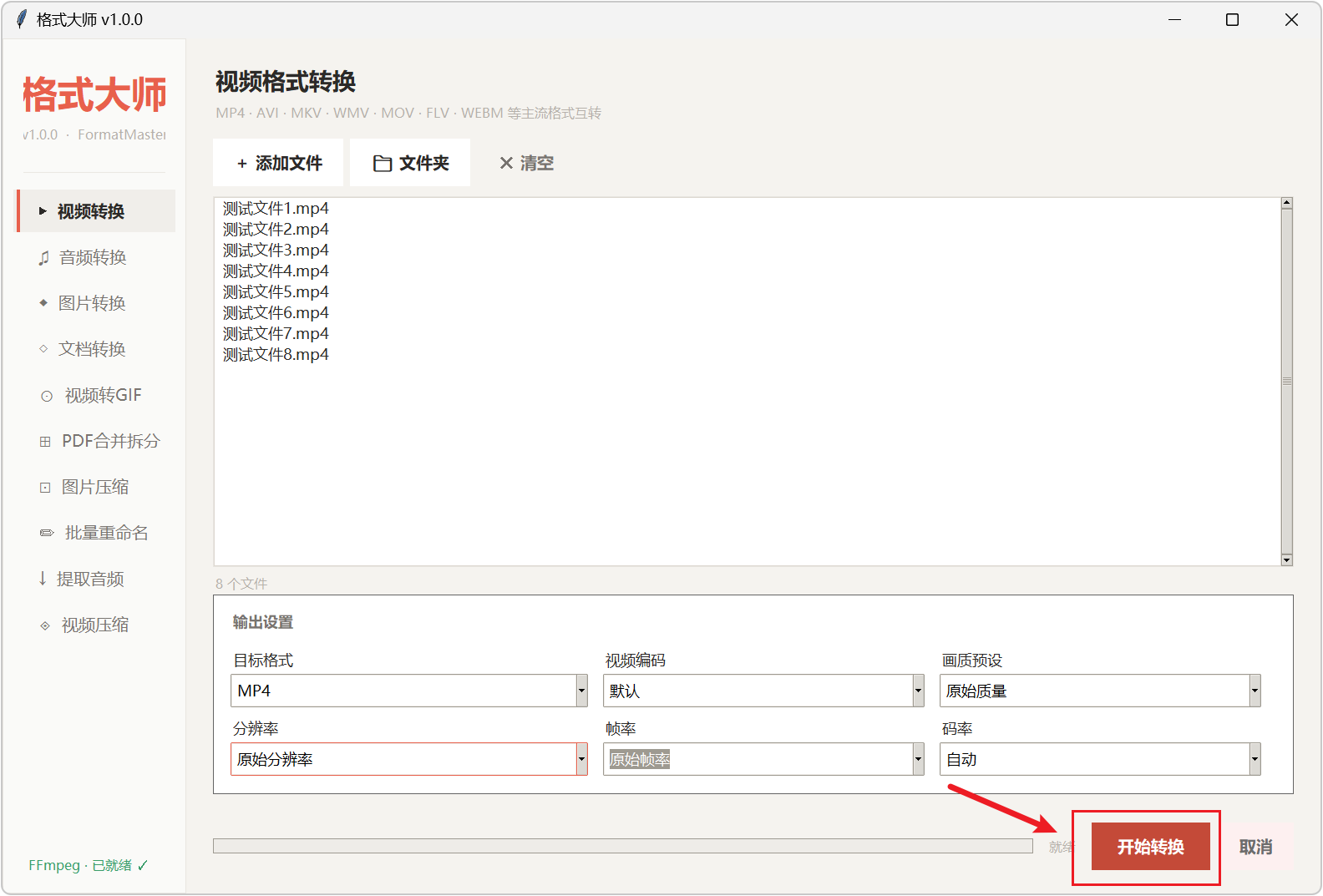Click the music note icon beside 音频转换
Image resolution: width=1323 pixels, height=896 pixels.
pyautogui.click(x=43, y=258)
